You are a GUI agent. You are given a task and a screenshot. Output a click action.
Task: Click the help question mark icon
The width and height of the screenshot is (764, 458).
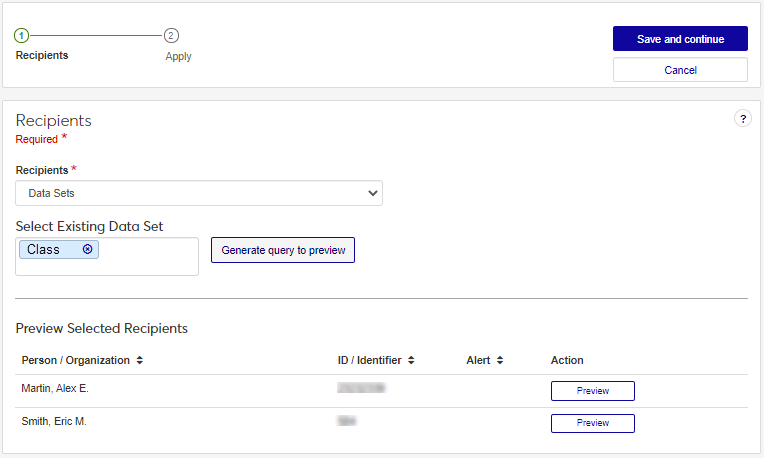(x=743, y=119)
